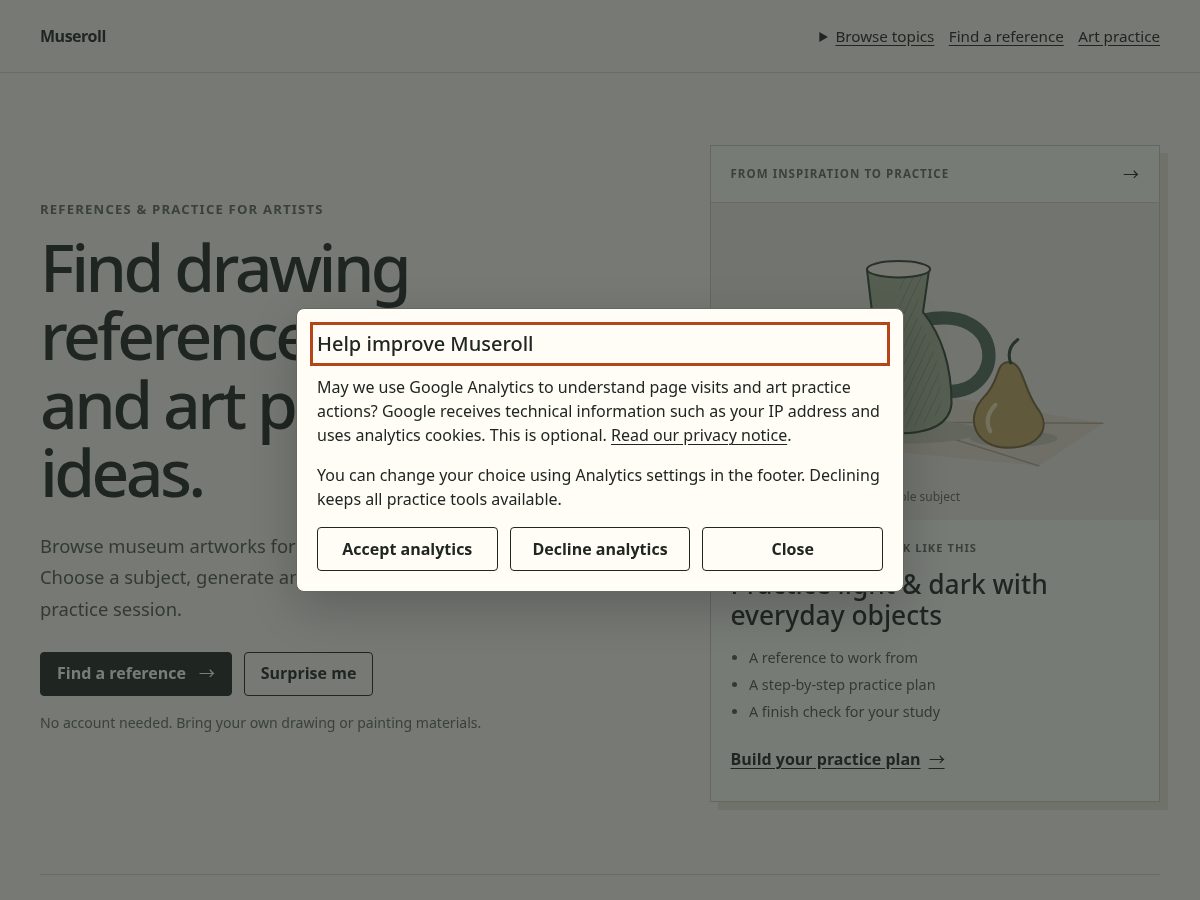
Task: Expand the Browse topics disclosure triangle
Action: pos(823,37)
